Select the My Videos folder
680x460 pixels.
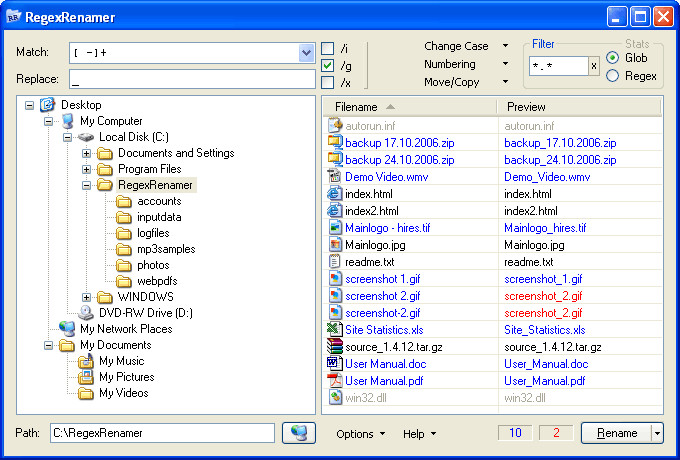click(x=124, y=393)
